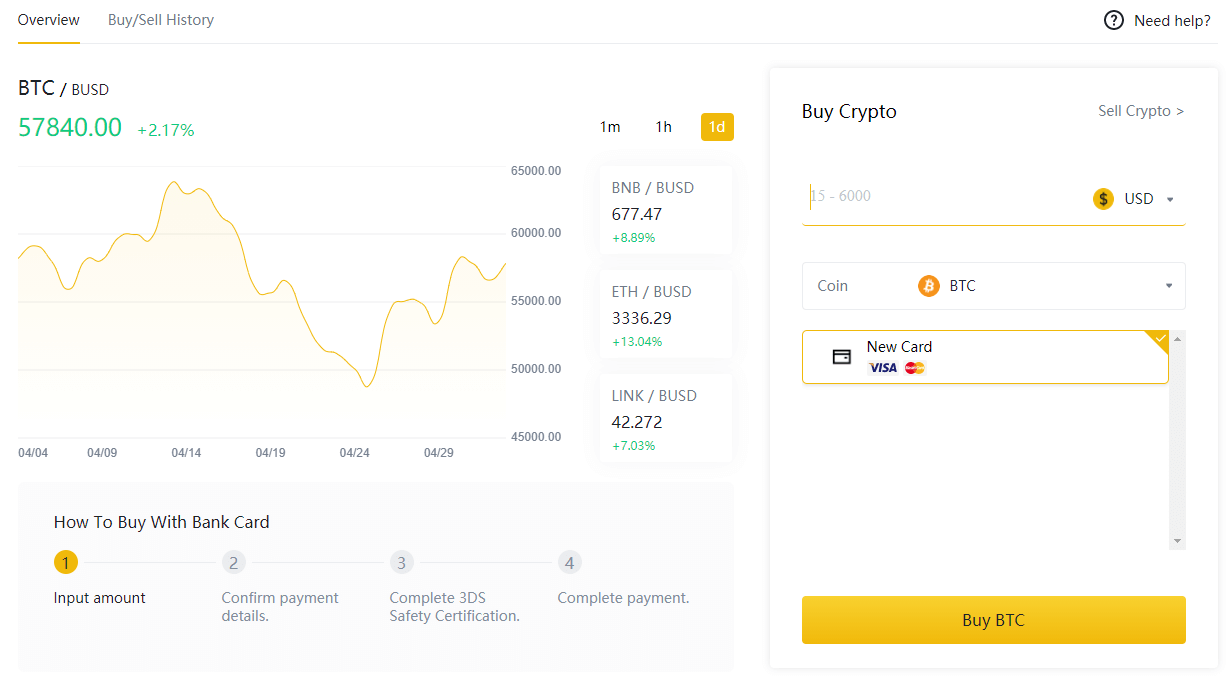Switch to the Buy/Sell History tab
This screenshot has height=688, width=1232.
click(x=160, y=19)
